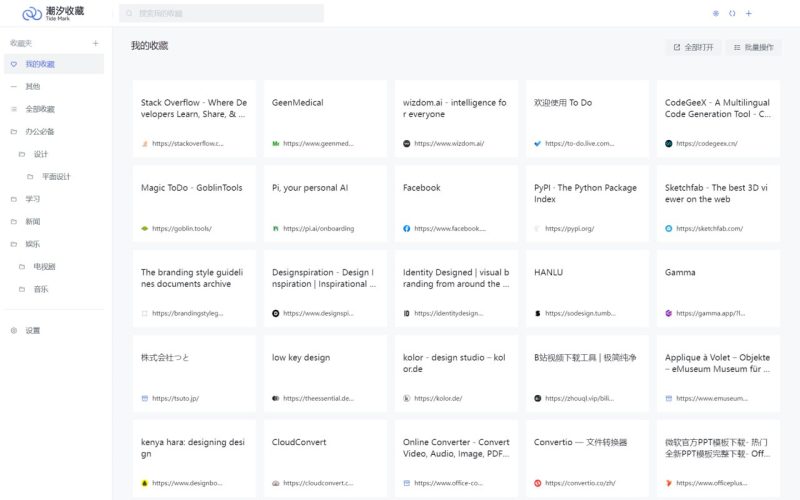This screenshot has width=800, height=500.
Task: Click the plus icon in top-right header
Action: pyautogui.click(x=749, y=13)
